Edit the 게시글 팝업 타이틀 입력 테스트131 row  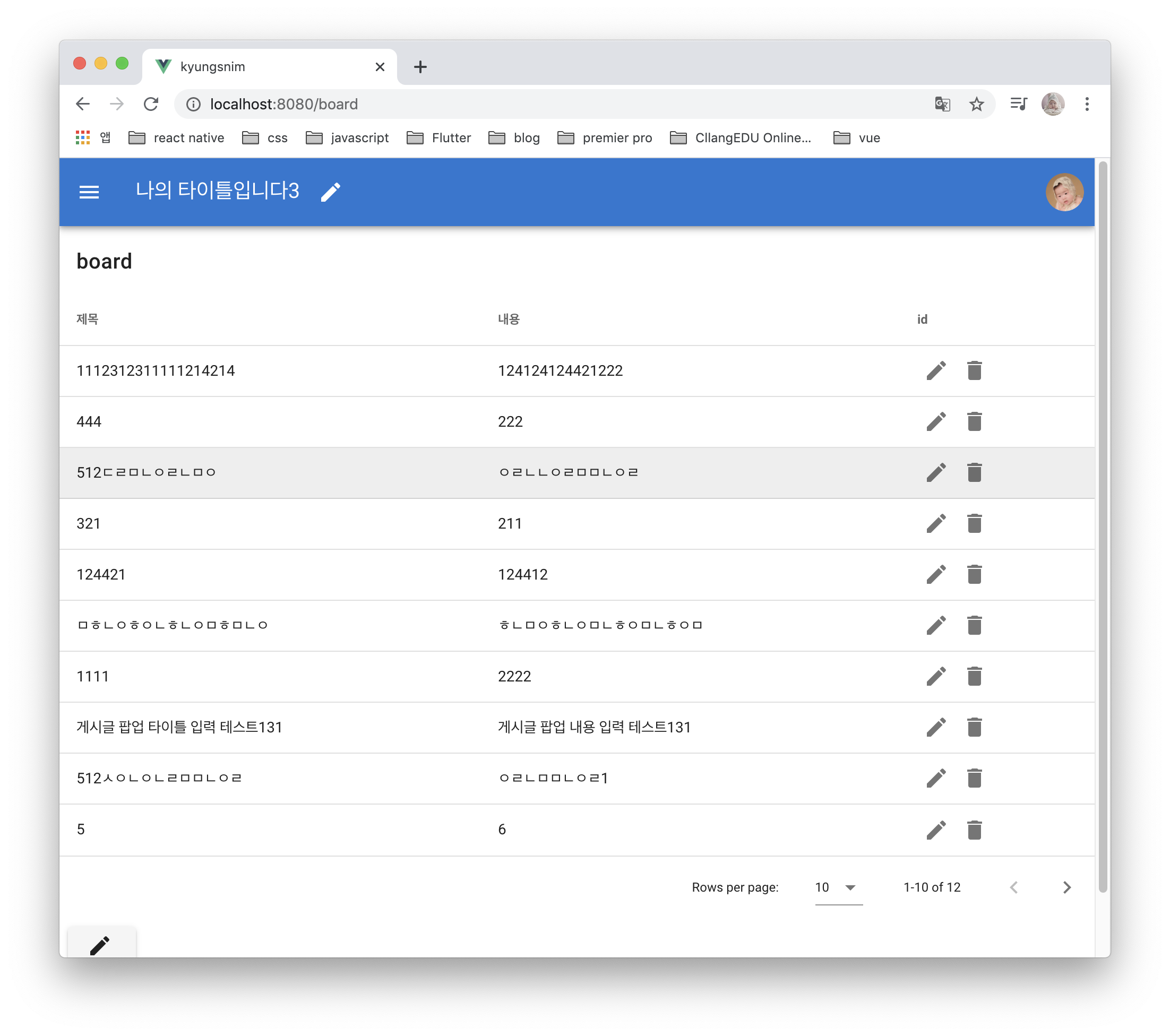(x=936, y=728)
